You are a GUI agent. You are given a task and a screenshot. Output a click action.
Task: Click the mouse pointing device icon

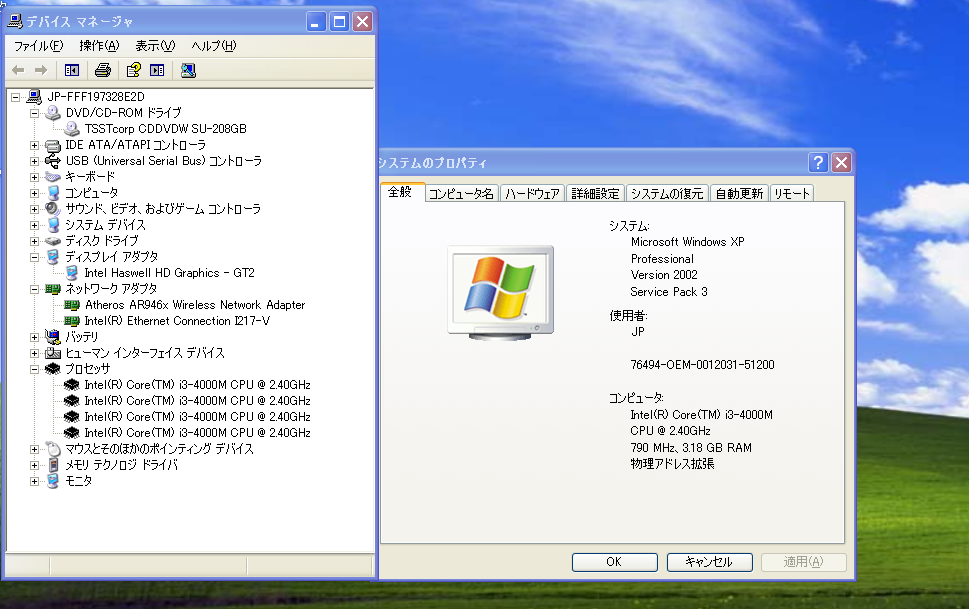[53, 449]
